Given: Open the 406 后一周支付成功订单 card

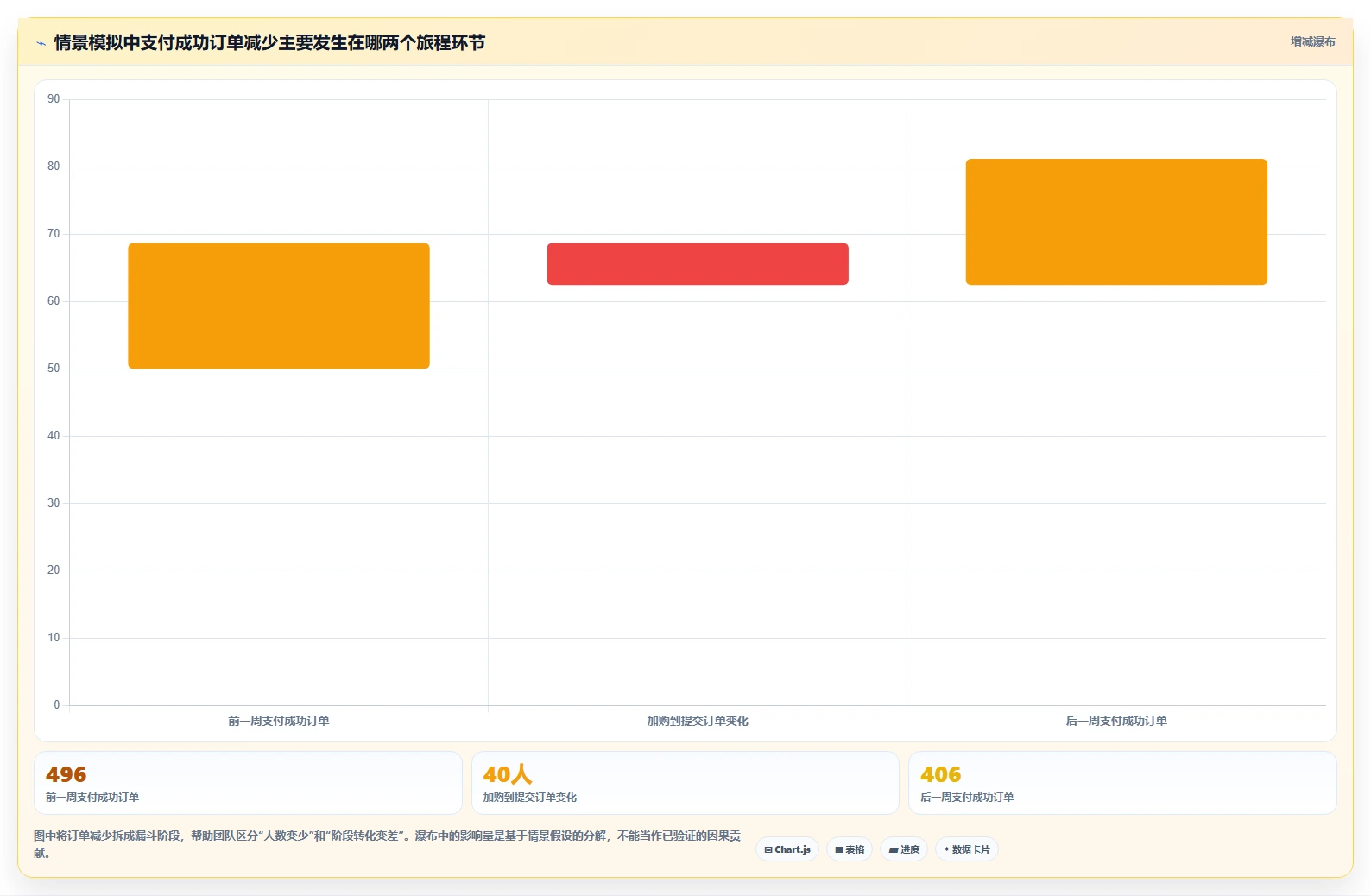Looking at the screenshot, I should tap(1122, 783).
